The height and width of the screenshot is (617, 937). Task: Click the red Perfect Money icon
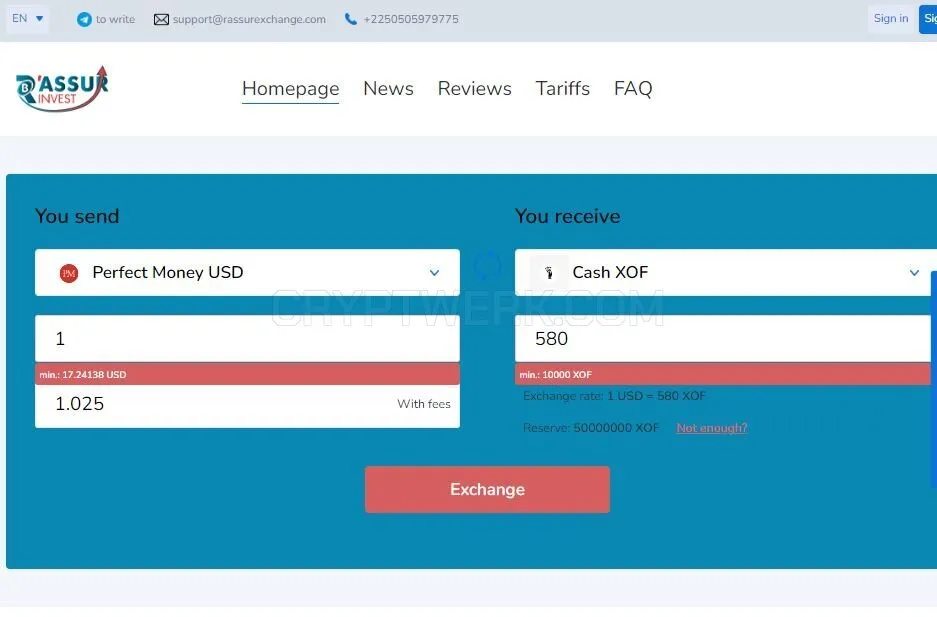pyautogui.click(x=69, y=273)
